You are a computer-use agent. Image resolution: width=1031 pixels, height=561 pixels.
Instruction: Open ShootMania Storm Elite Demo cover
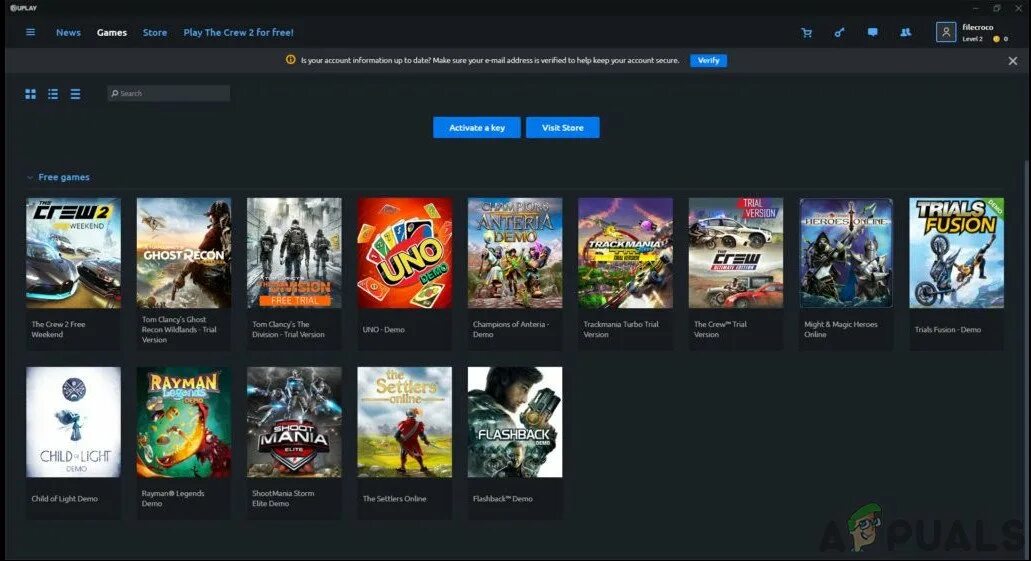tap(295, 422)
